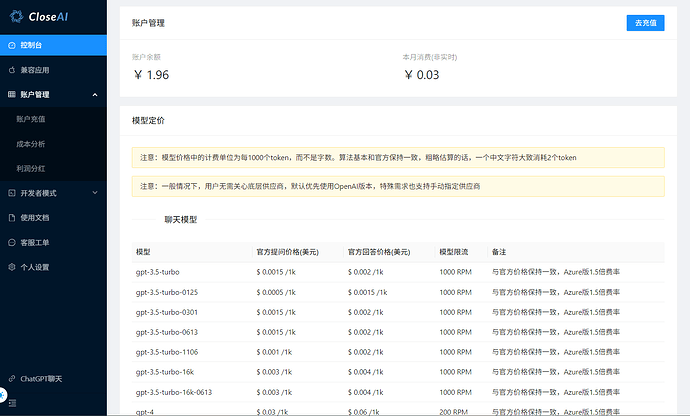Screen dimensions: 690x416
Task: Click the gpt-3.5-turbo-0125 table row
Action: click(398, 292)
